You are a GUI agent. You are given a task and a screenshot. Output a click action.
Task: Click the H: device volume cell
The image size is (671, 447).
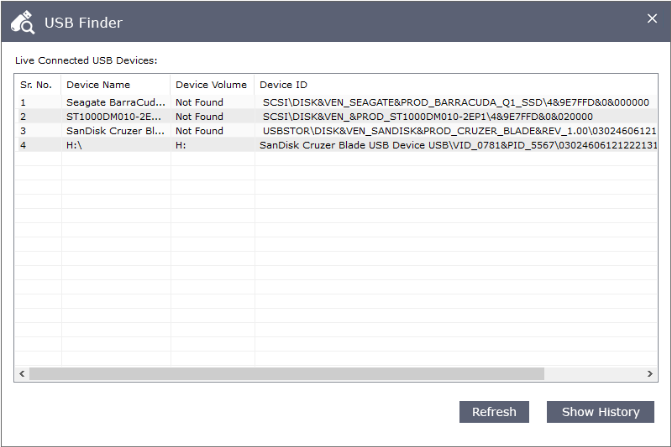[x=181, y=144]
